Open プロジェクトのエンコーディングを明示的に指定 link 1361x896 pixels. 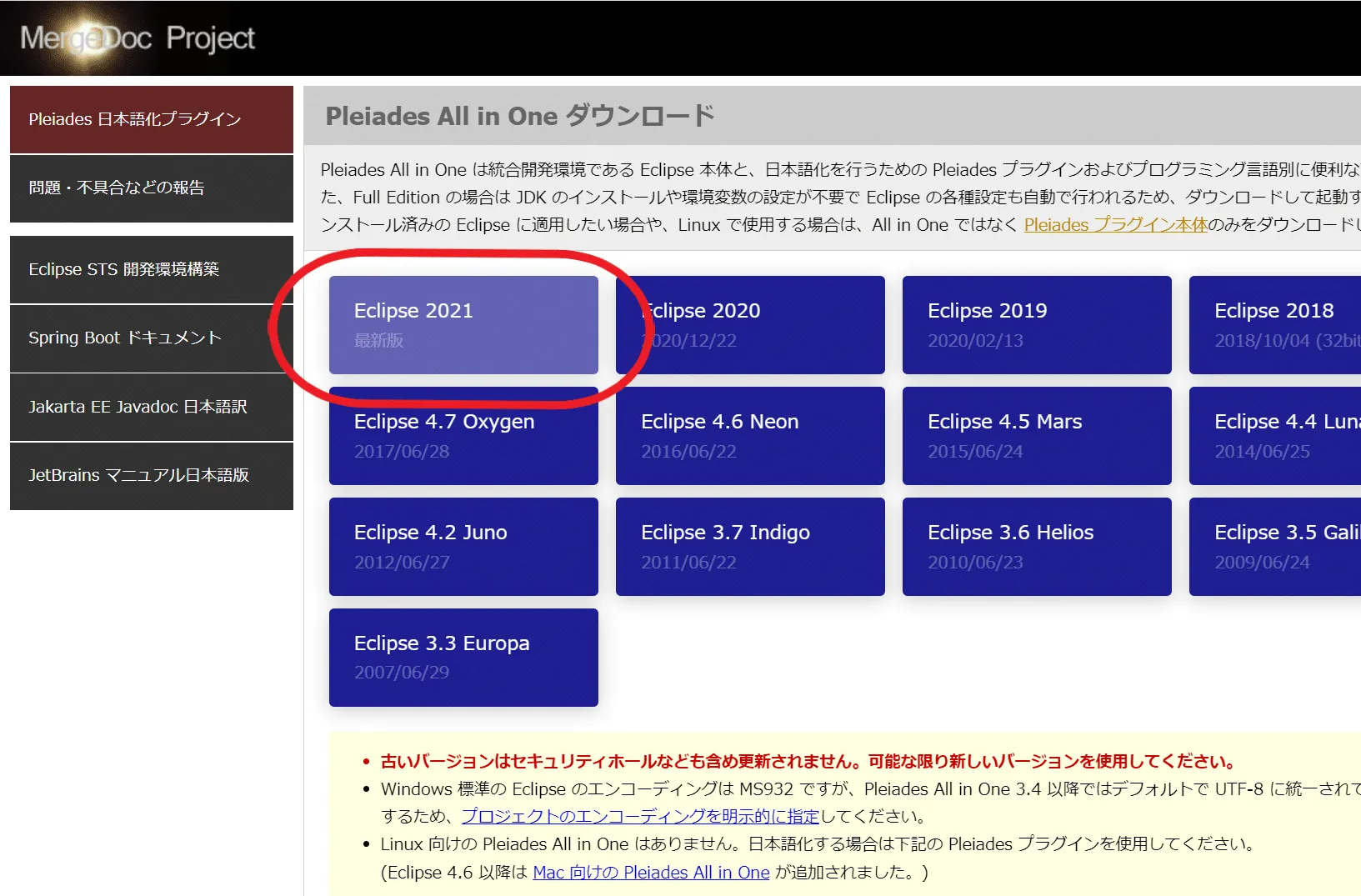(641, 817)
